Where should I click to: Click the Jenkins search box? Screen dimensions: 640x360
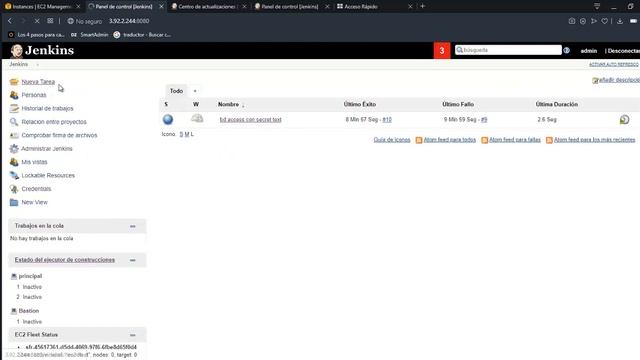[x=508, y=50]
